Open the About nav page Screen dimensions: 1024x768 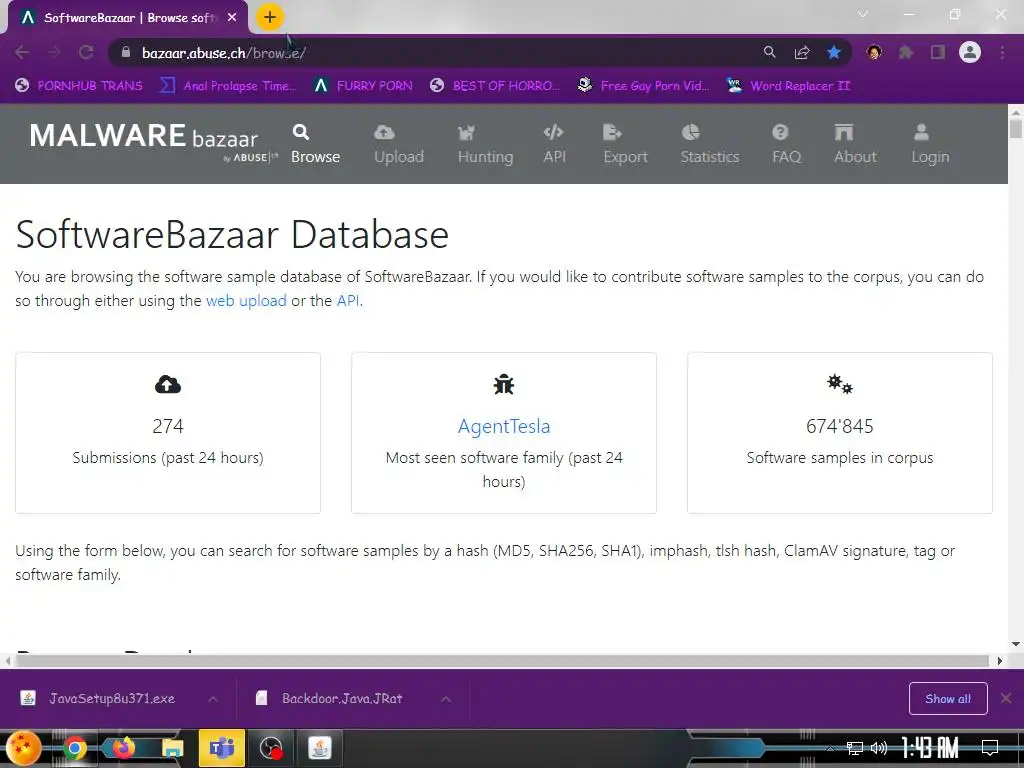[x=855, y=144]
